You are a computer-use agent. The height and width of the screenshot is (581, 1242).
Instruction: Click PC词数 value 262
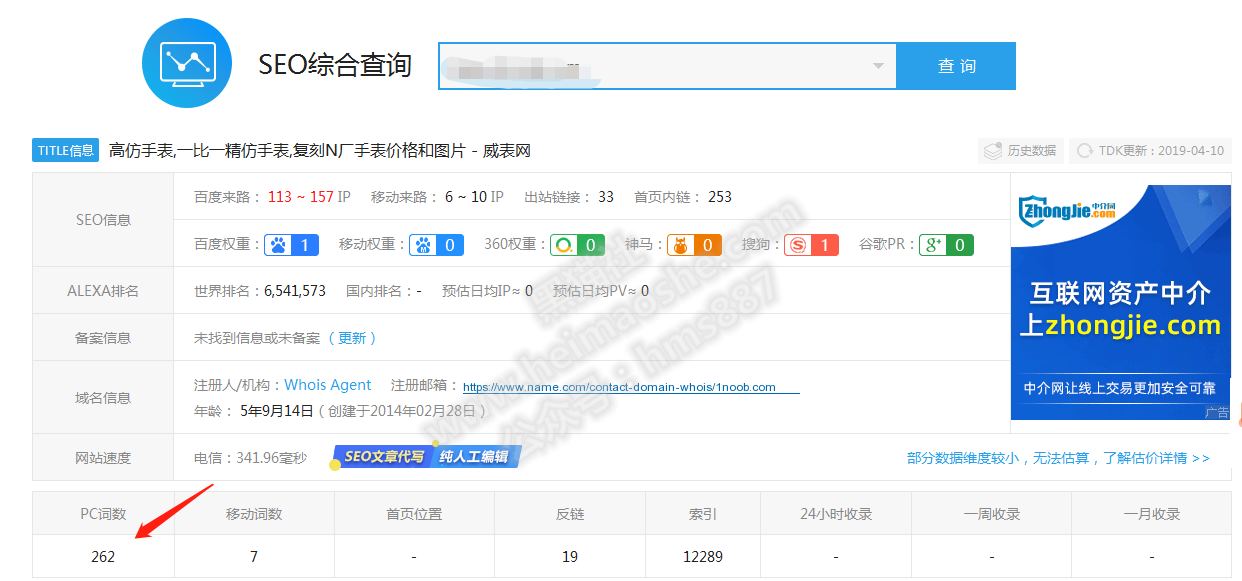pyautogui.click(x=103, y=556)
